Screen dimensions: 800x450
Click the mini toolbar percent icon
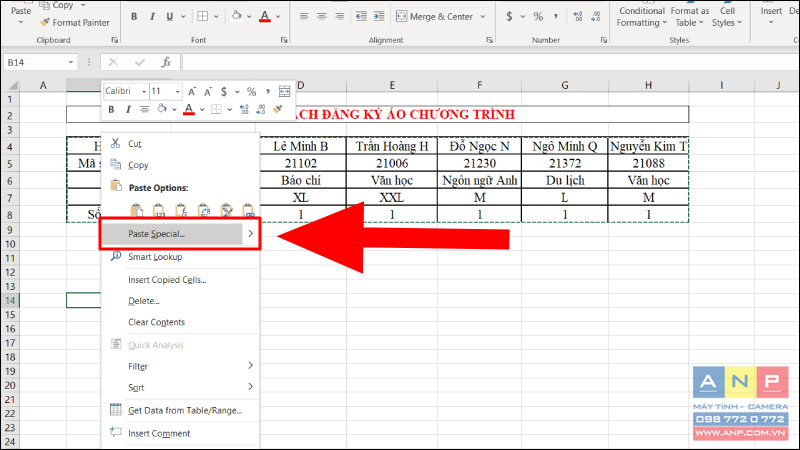[x=251, y=91]
